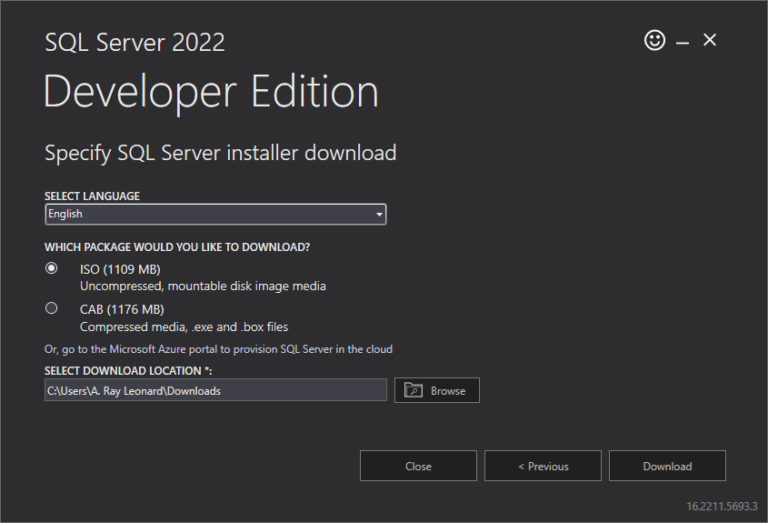Open the Microsoft Azure portal link
This screenshot has width=768, height=523.
click(x=218, y=349)
